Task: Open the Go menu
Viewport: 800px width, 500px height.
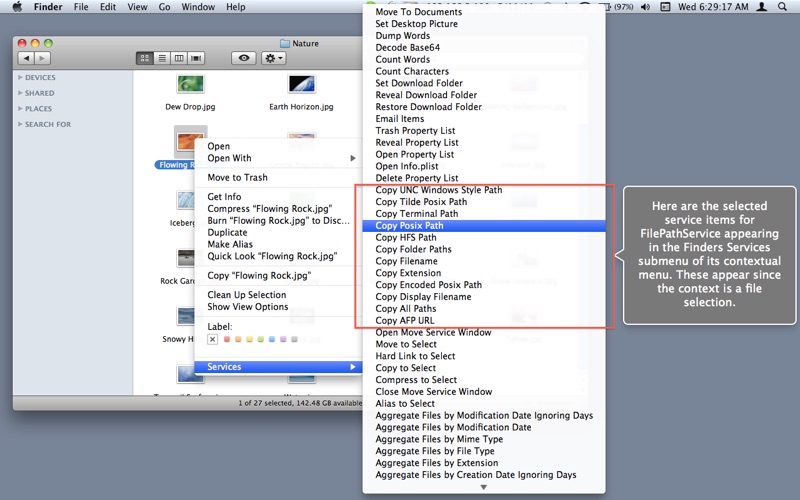Action: pyautogui.click(x=164, y=7)
